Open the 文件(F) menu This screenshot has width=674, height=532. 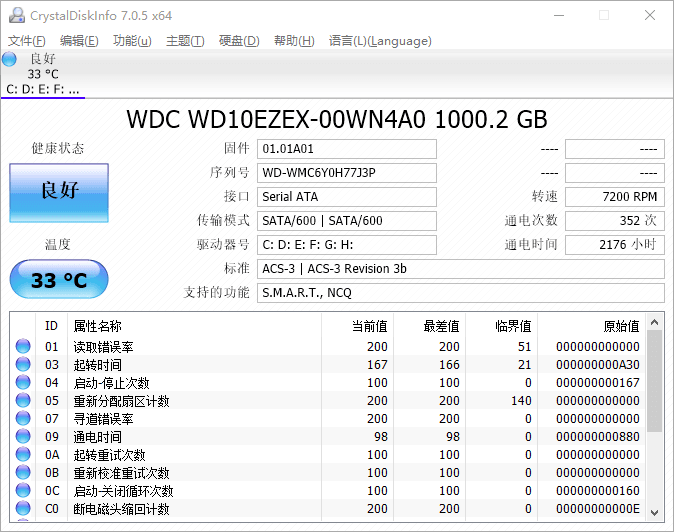(x=27, y=41)
